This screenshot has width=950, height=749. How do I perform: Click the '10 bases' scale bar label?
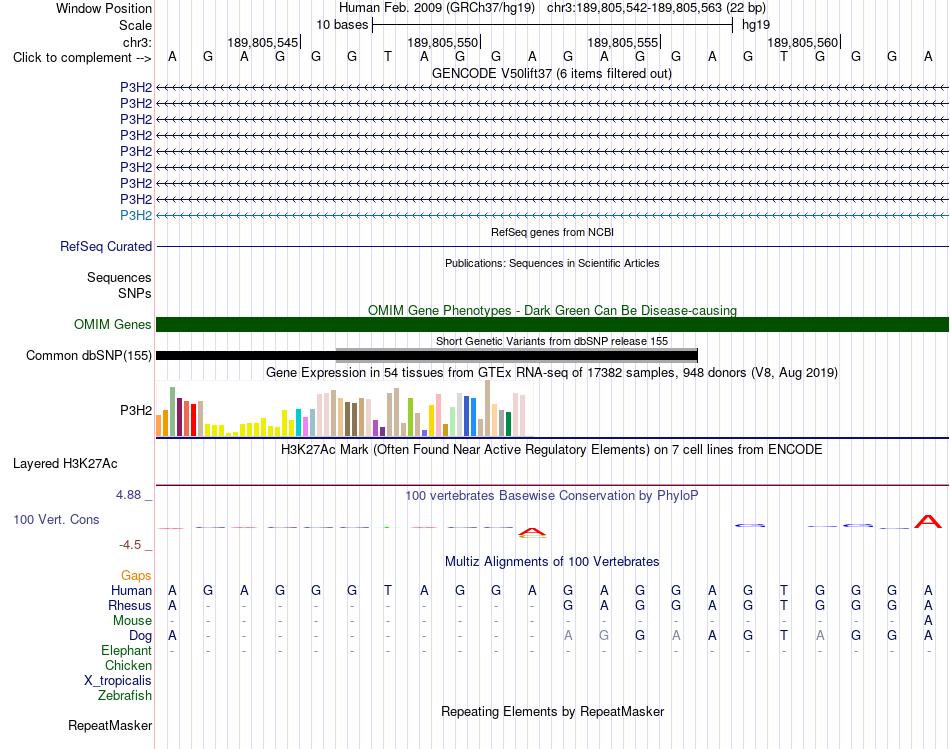[x=342, y=25]
